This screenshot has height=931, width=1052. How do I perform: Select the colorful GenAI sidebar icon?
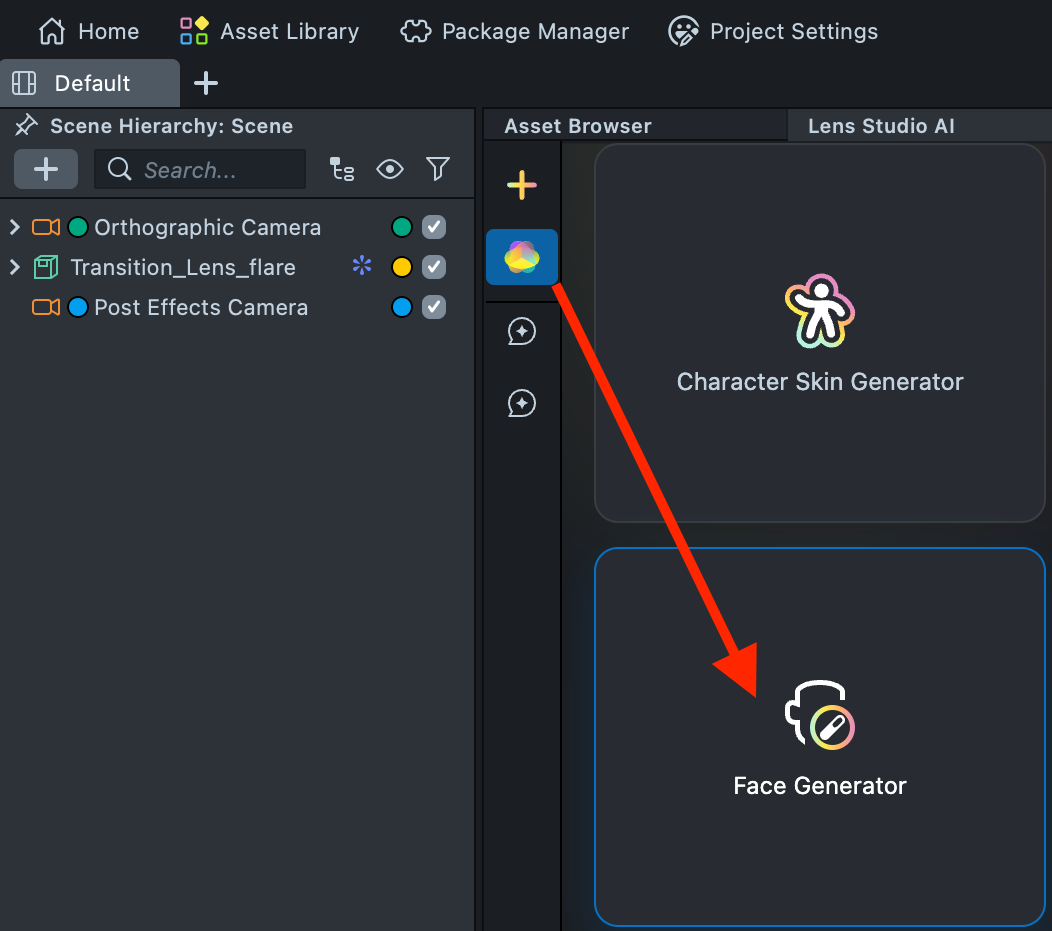pos(522,257)
